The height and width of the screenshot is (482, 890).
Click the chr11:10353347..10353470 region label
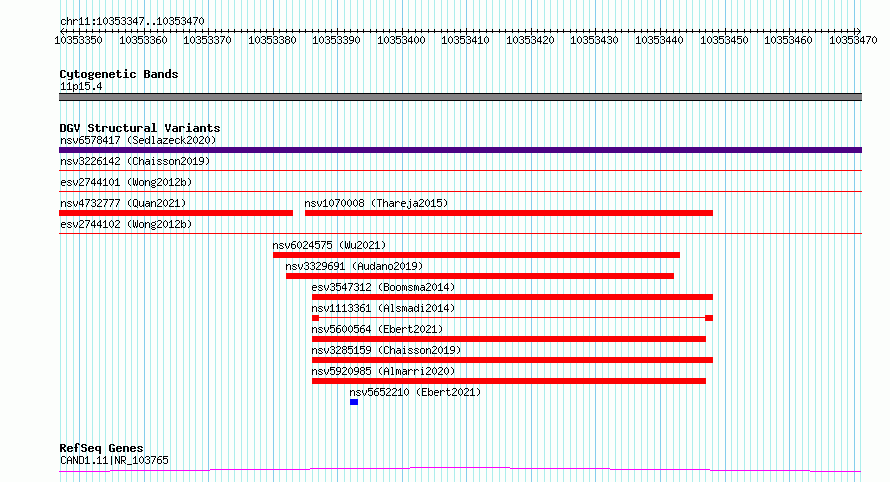pyautogui.click(x=132, y=21)
